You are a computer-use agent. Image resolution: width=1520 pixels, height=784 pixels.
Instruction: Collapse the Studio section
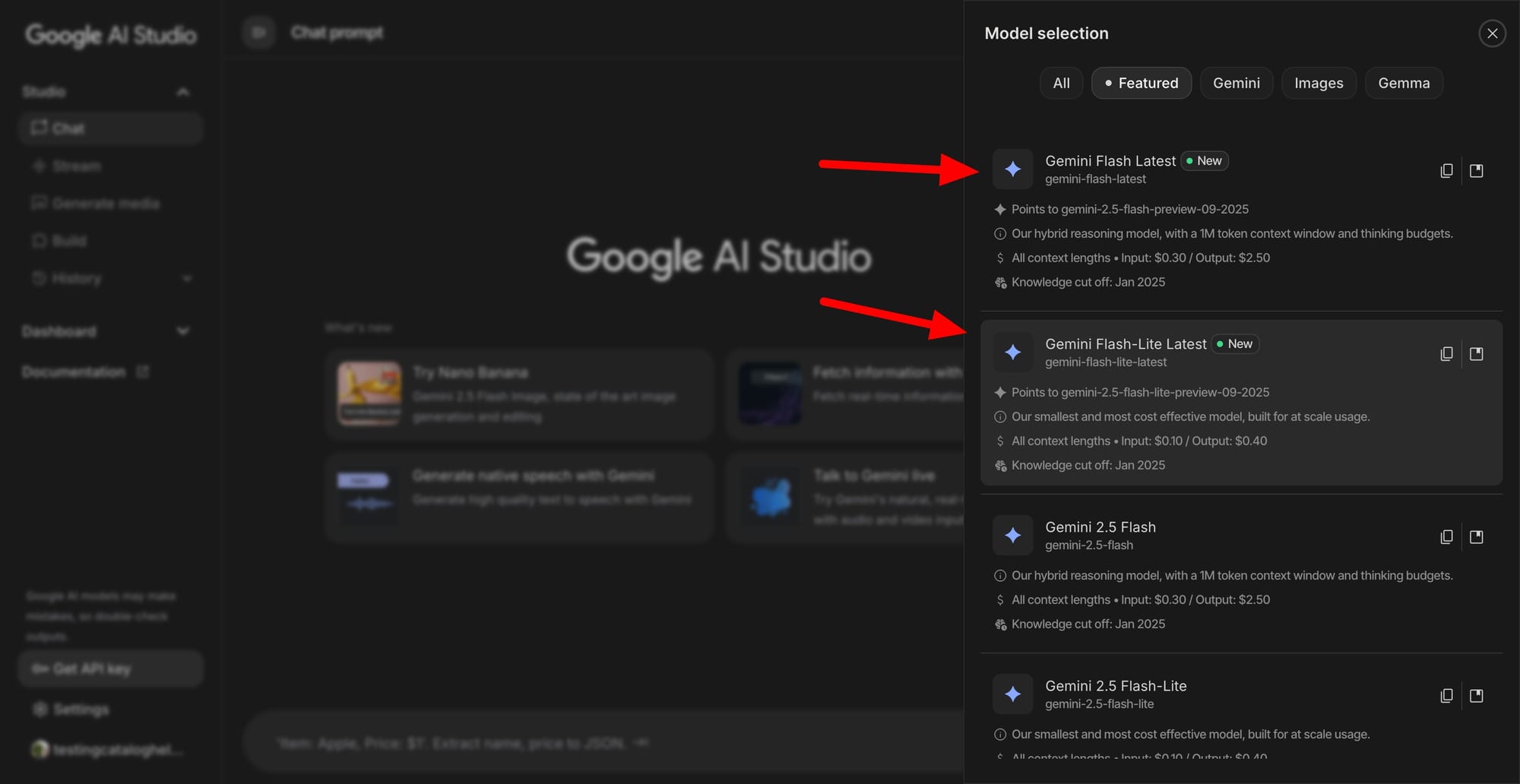(x=183, y=90)
